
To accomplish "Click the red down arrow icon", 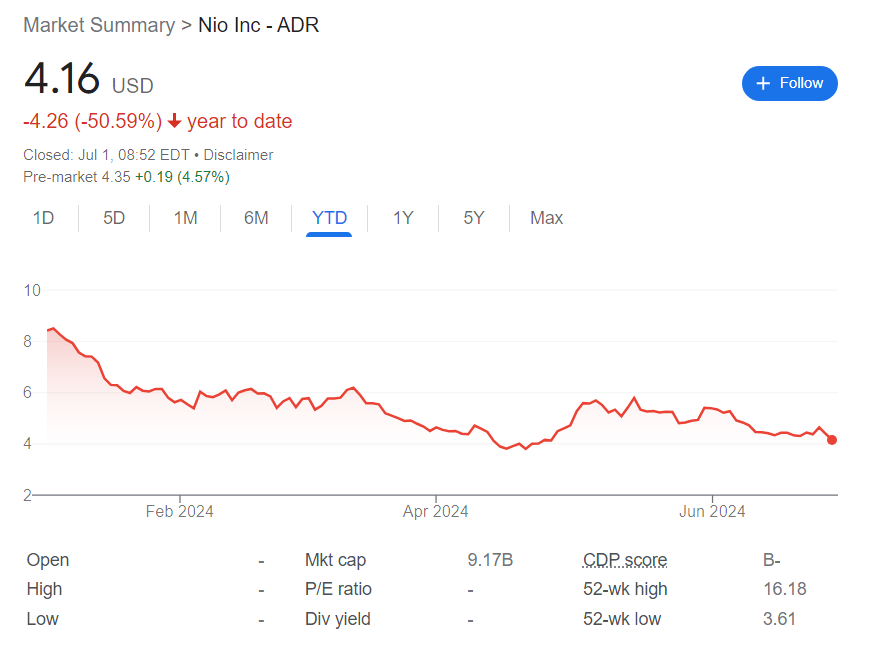I will 175,121.
